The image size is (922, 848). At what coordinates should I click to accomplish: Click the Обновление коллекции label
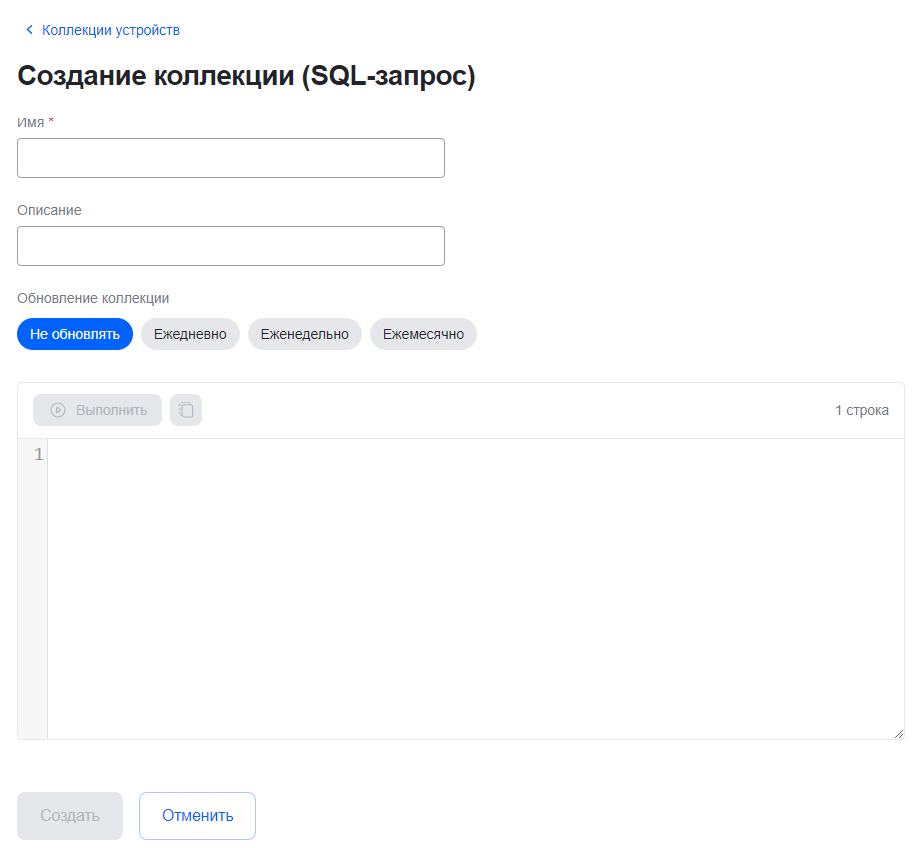point(93,298)
